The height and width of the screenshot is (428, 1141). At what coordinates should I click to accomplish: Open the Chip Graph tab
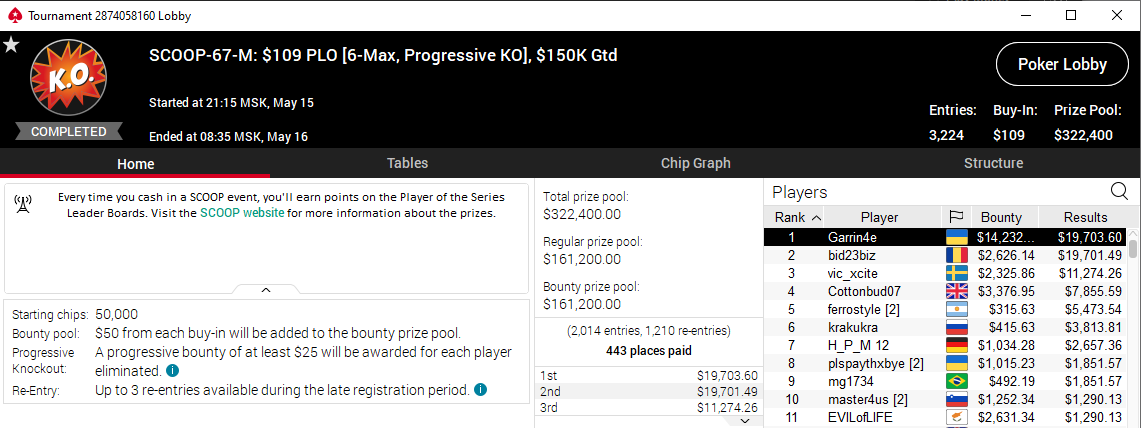(695, 163)
